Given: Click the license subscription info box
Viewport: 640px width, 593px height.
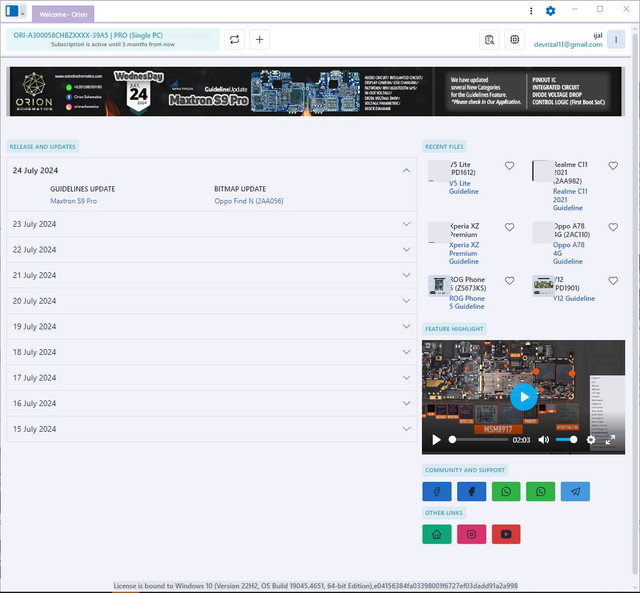Looking at the screenshot, I should (113, 40).
